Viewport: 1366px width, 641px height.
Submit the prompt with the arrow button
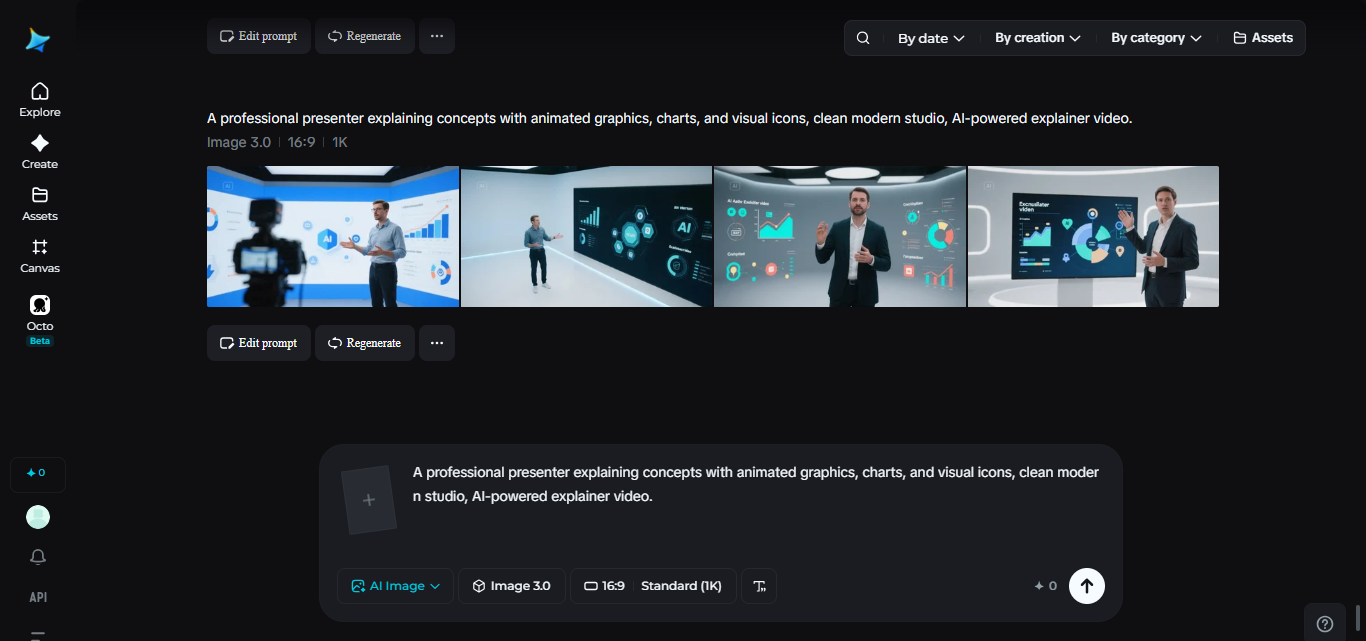coord(1087,586)
